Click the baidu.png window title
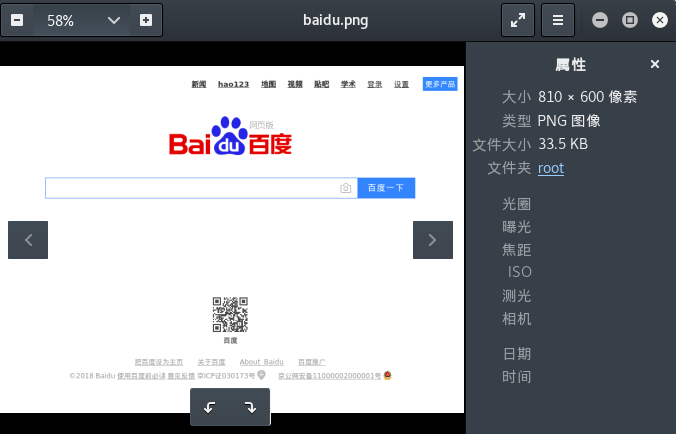Screen dimensions: 676x434 tap(335, 20)
